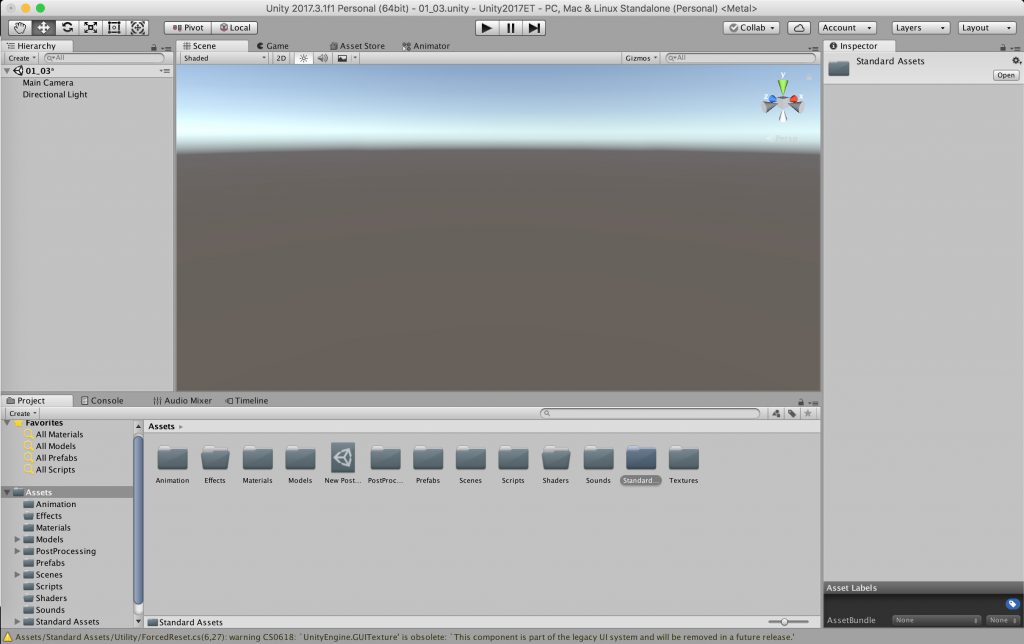1024x644 pixels.
Task: Click the project tree vertical scrollbar
Action: point(138,520)
